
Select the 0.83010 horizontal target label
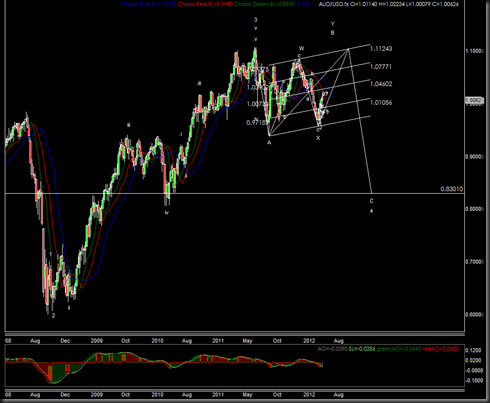(452, 189)
